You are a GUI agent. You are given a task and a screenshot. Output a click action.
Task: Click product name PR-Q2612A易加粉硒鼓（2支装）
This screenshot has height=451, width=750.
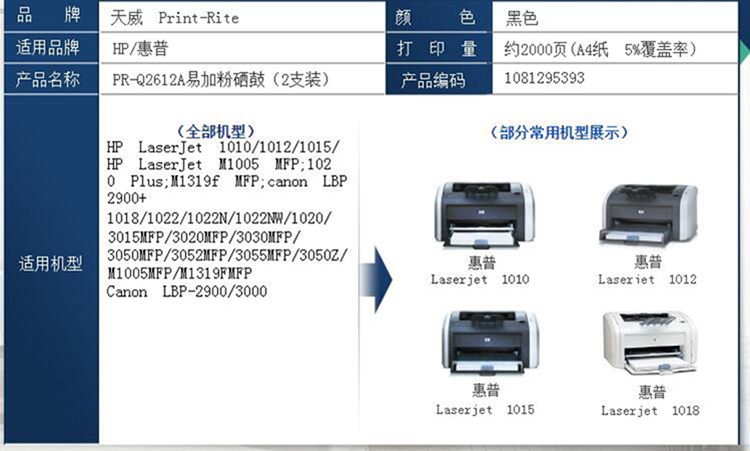(x=221, y=79)
